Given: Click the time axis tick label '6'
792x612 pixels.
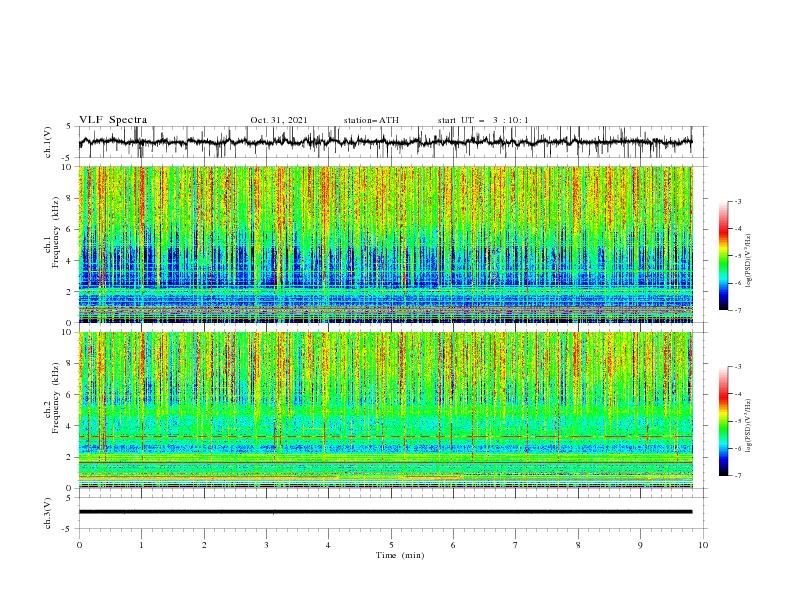Looking at the screenshot, I should [x=453, y=545].
